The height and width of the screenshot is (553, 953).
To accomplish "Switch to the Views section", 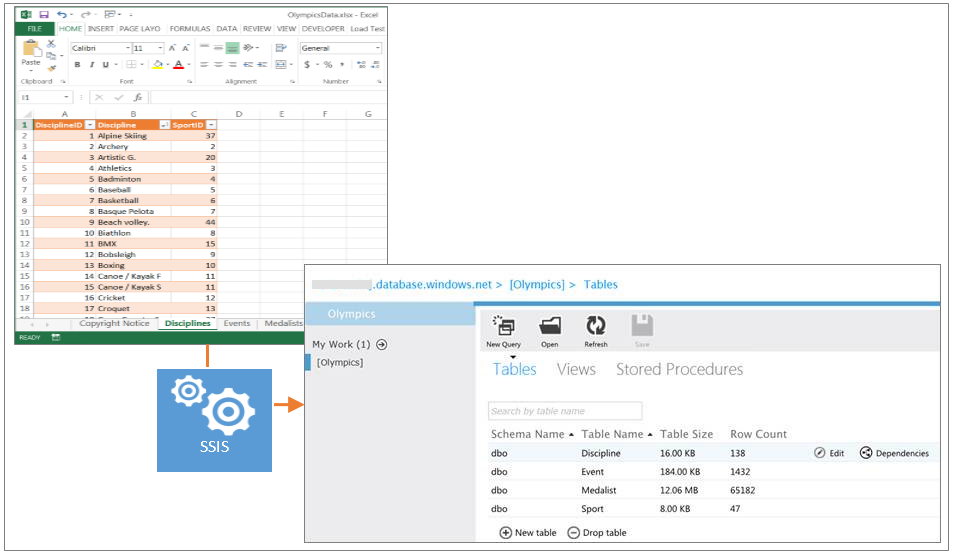I will coord(576,369).
